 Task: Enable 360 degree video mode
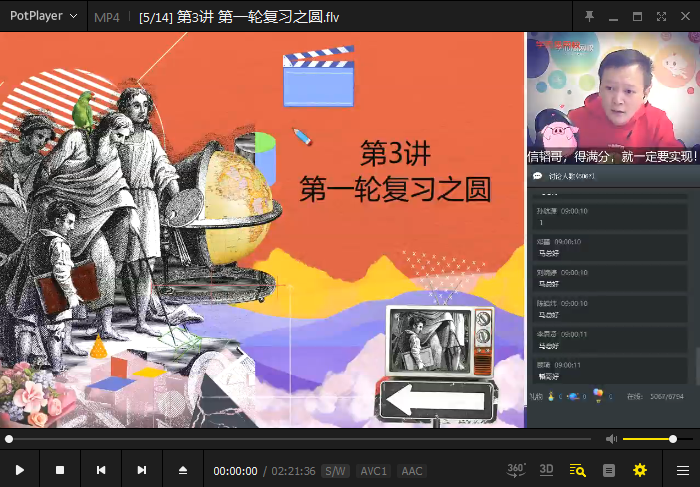[x=516, y=469]
